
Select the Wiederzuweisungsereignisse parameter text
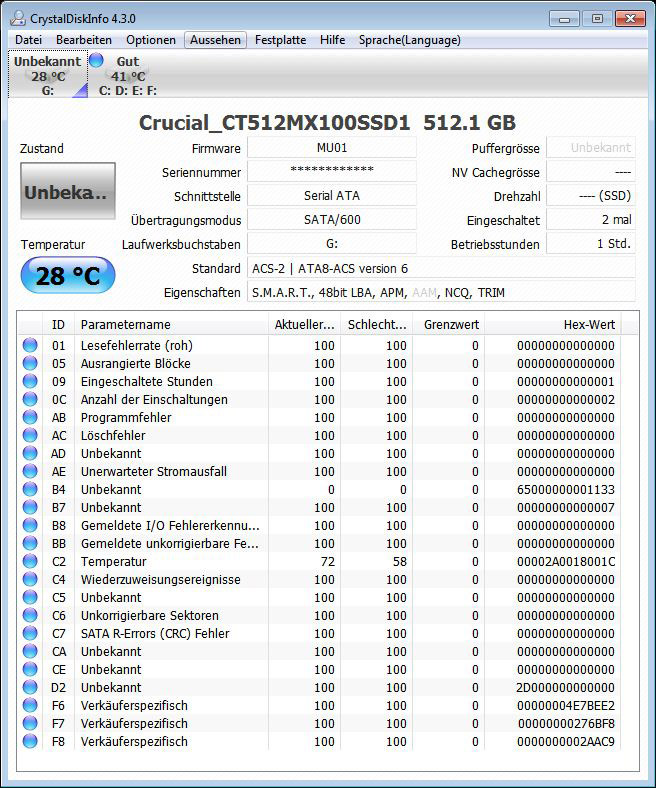(x=160, y=579)
